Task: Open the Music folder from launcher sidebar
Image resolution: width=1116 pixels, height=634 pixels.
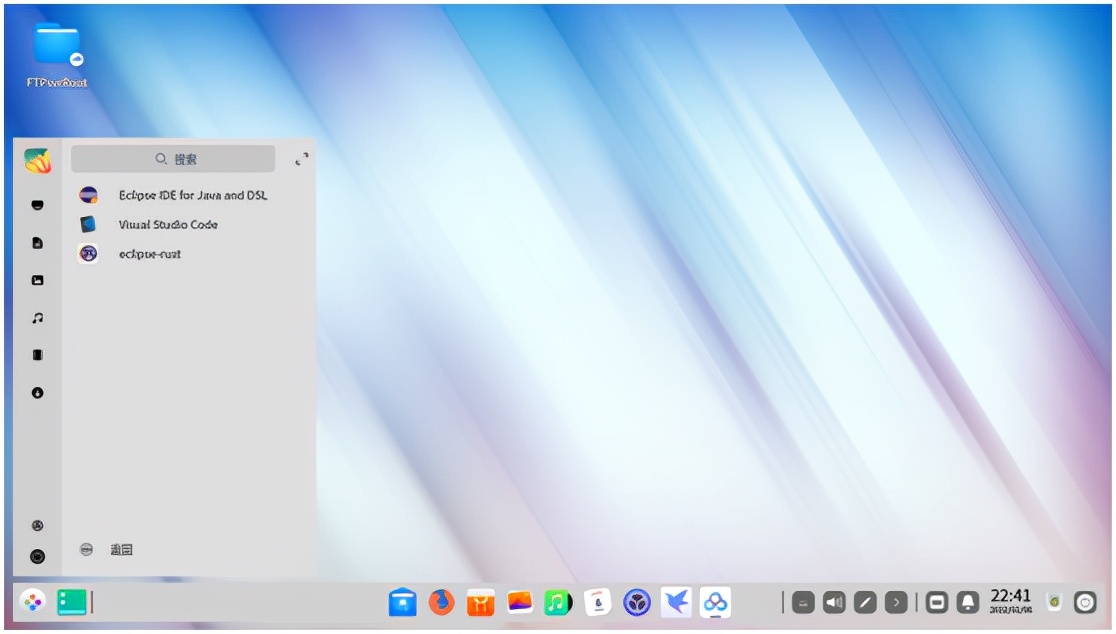Action: (x=37, y=318)
